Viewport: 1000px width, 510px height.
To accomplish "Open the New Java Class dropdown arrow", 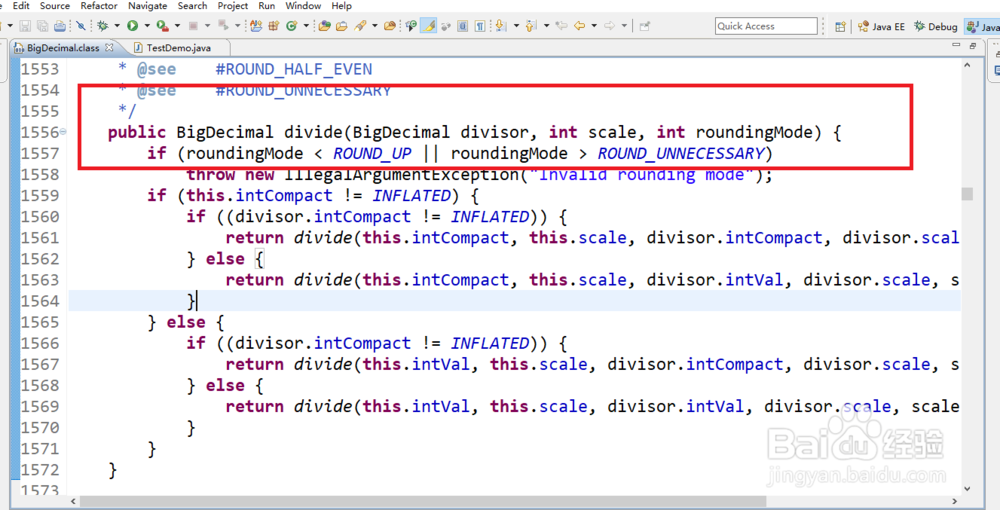I will click(x=306, y=26).
